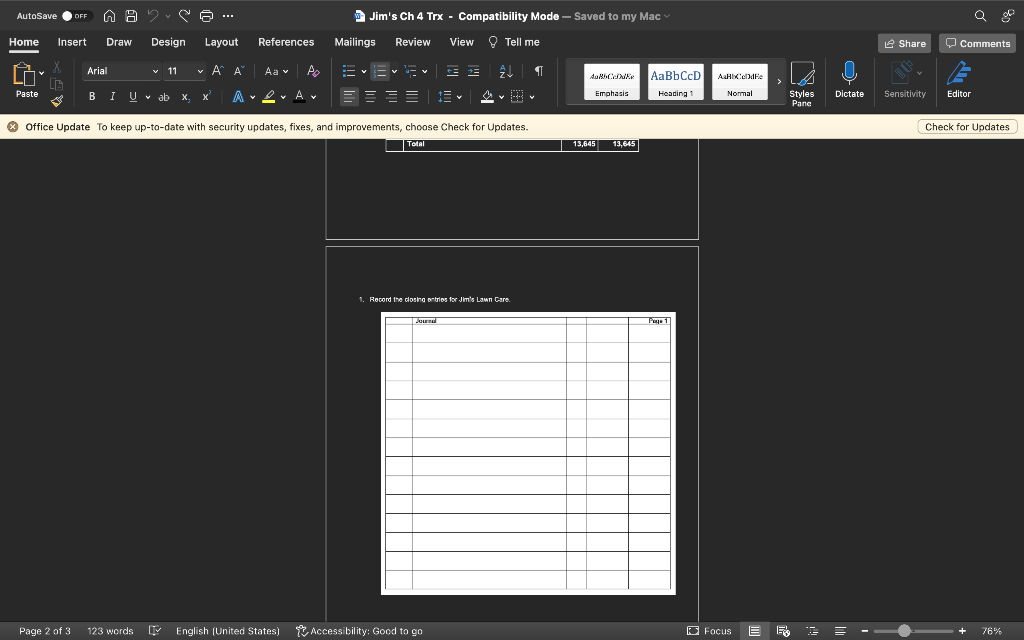The width and height of the screenshot is (1024, 640).
Task: Expand the bullet list style dropdown
Action: (x=364, y=71)
